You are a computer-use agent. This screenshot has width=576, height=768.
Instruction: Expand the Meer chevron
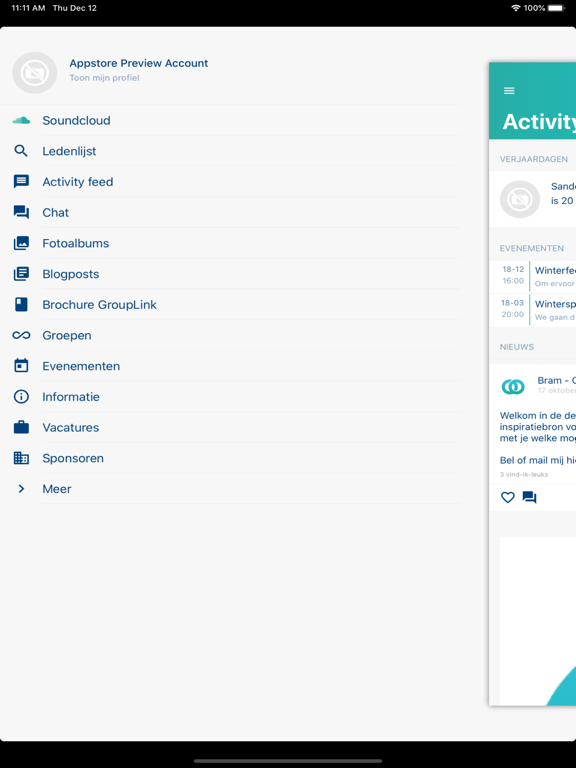pyautogui.click(x=21, y=489)
